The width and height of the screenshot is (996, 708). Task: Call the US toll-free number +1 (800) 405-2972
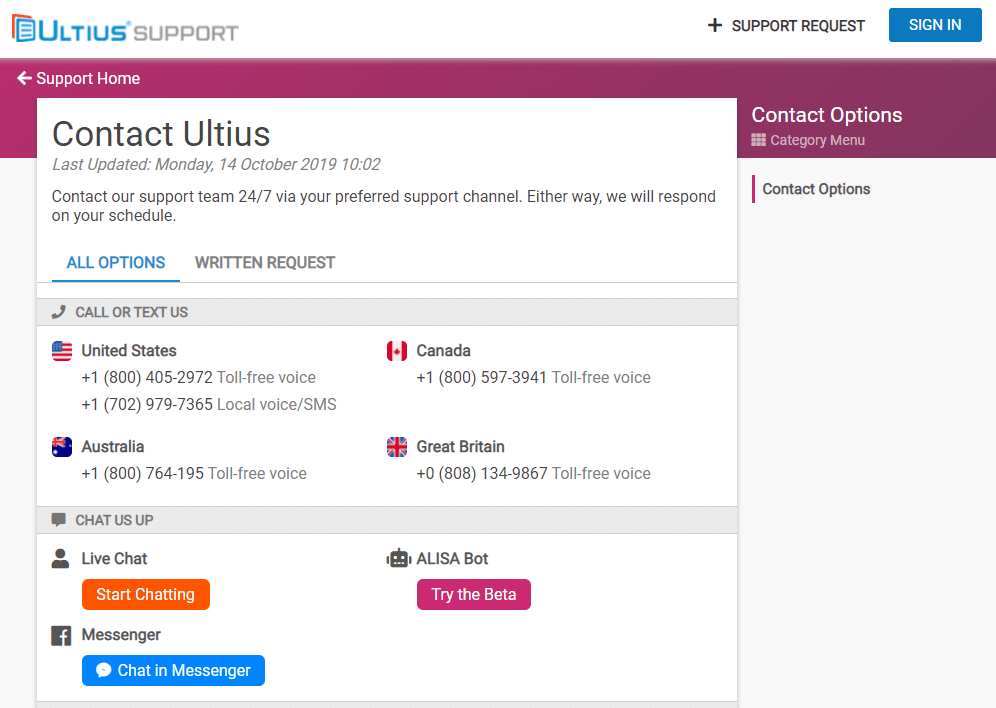coord(147,378)
